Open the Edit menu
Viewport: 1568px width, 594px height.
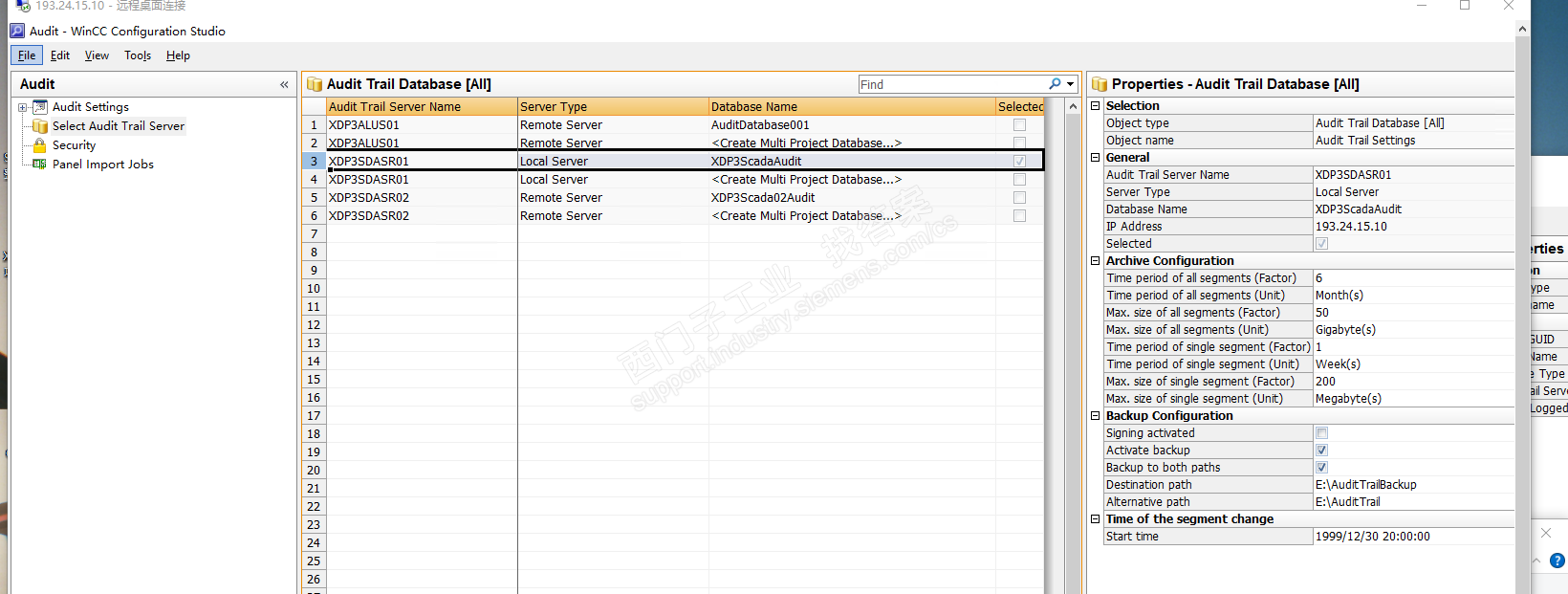(x=60, y=55)
